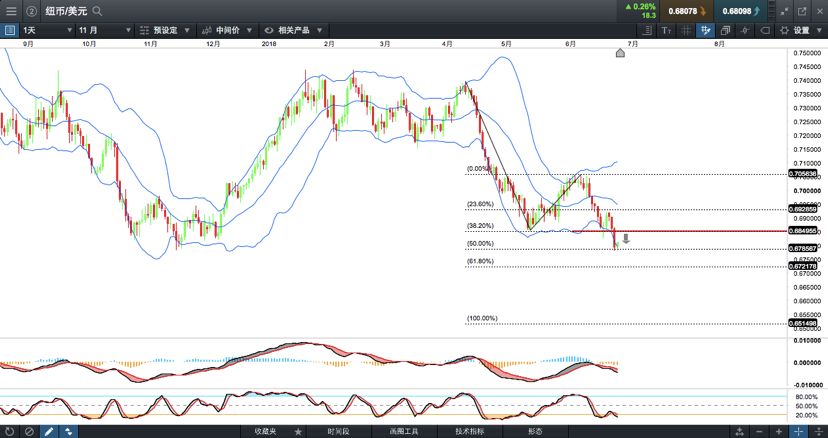Click the (50.00%) Fibonacci level label
This screenshot has height=438, width=828.
tap(480, 244)
